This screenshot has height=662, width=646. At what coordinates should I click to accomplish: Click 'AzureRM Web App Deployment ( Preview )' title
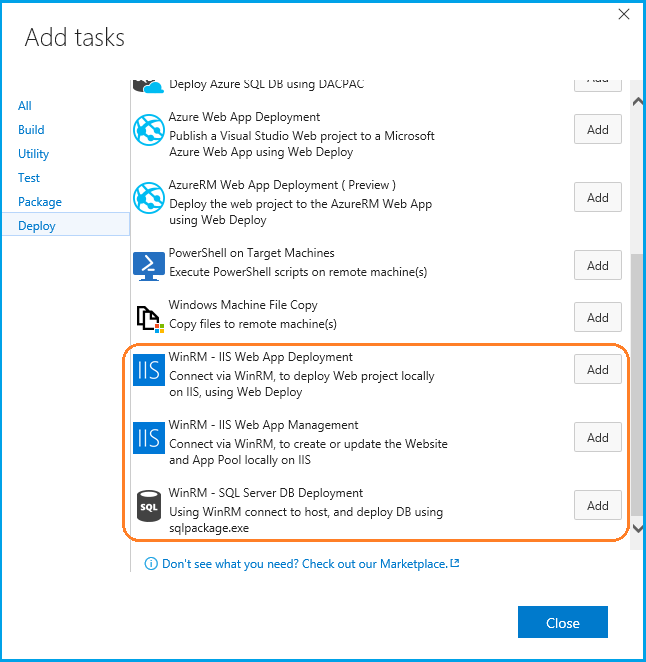tap(282, 185)
